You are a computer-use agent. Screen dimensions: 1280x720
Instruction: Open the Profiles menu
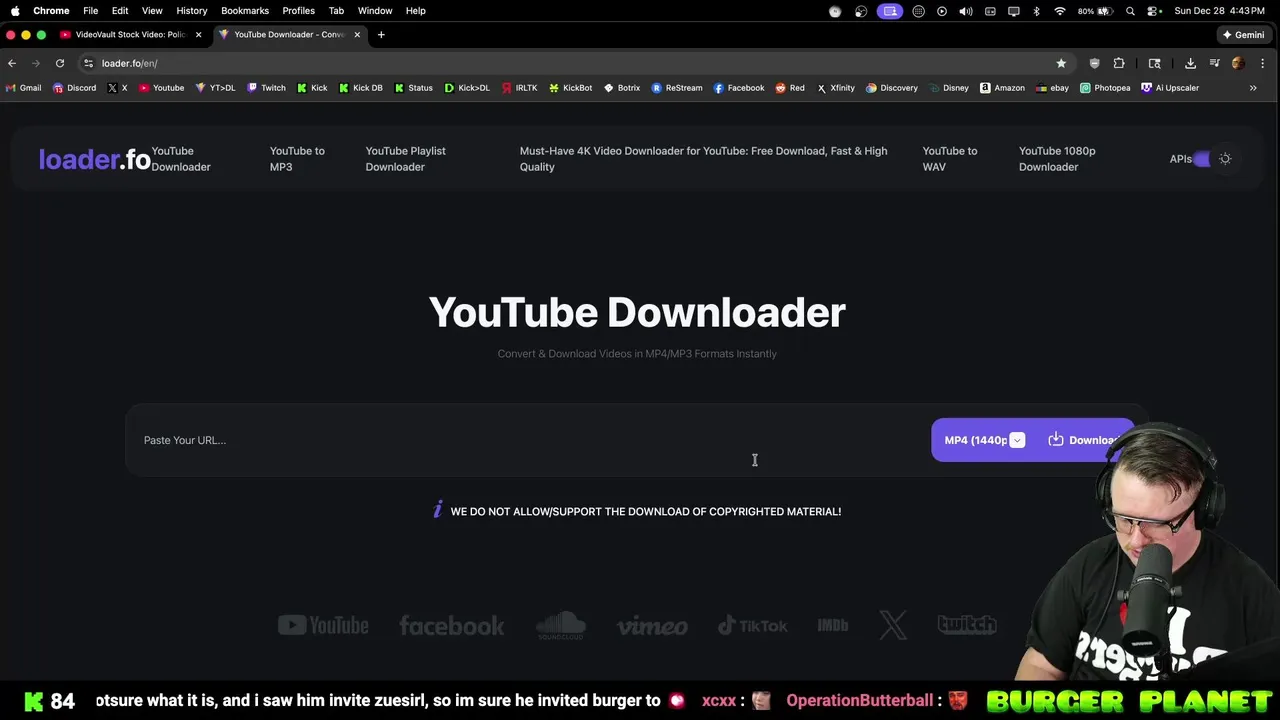(x=298, y=11)
